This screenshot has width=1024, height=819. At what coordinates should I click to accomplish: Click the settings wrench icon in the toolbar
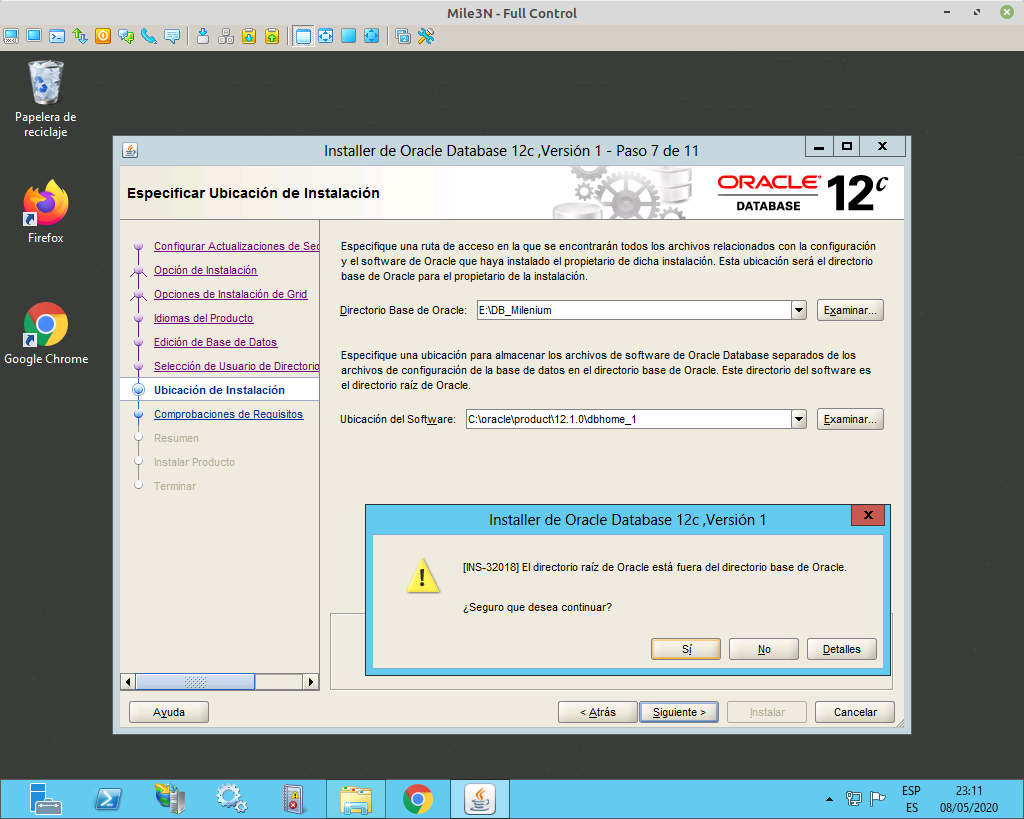425,36
